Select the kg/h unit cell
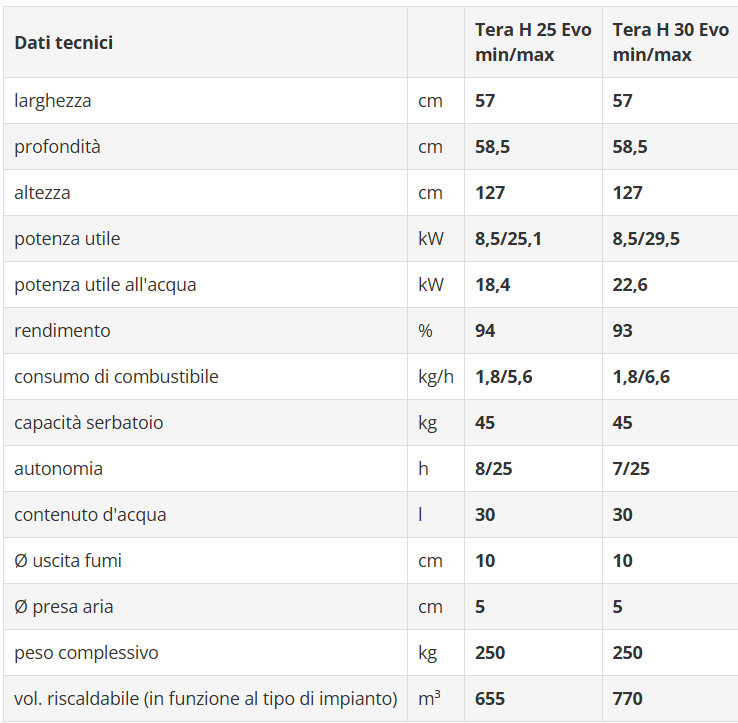The image size is (738, 723). (x=435, y=377)
